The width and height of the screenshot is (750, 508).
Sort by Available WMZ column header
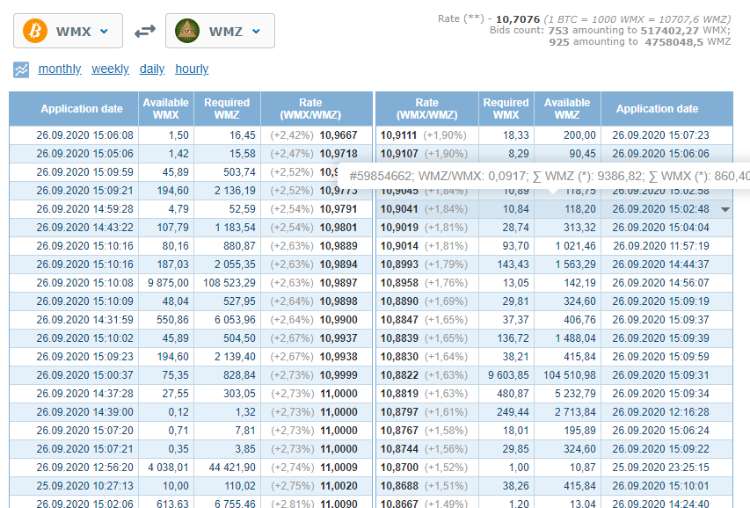567,109
